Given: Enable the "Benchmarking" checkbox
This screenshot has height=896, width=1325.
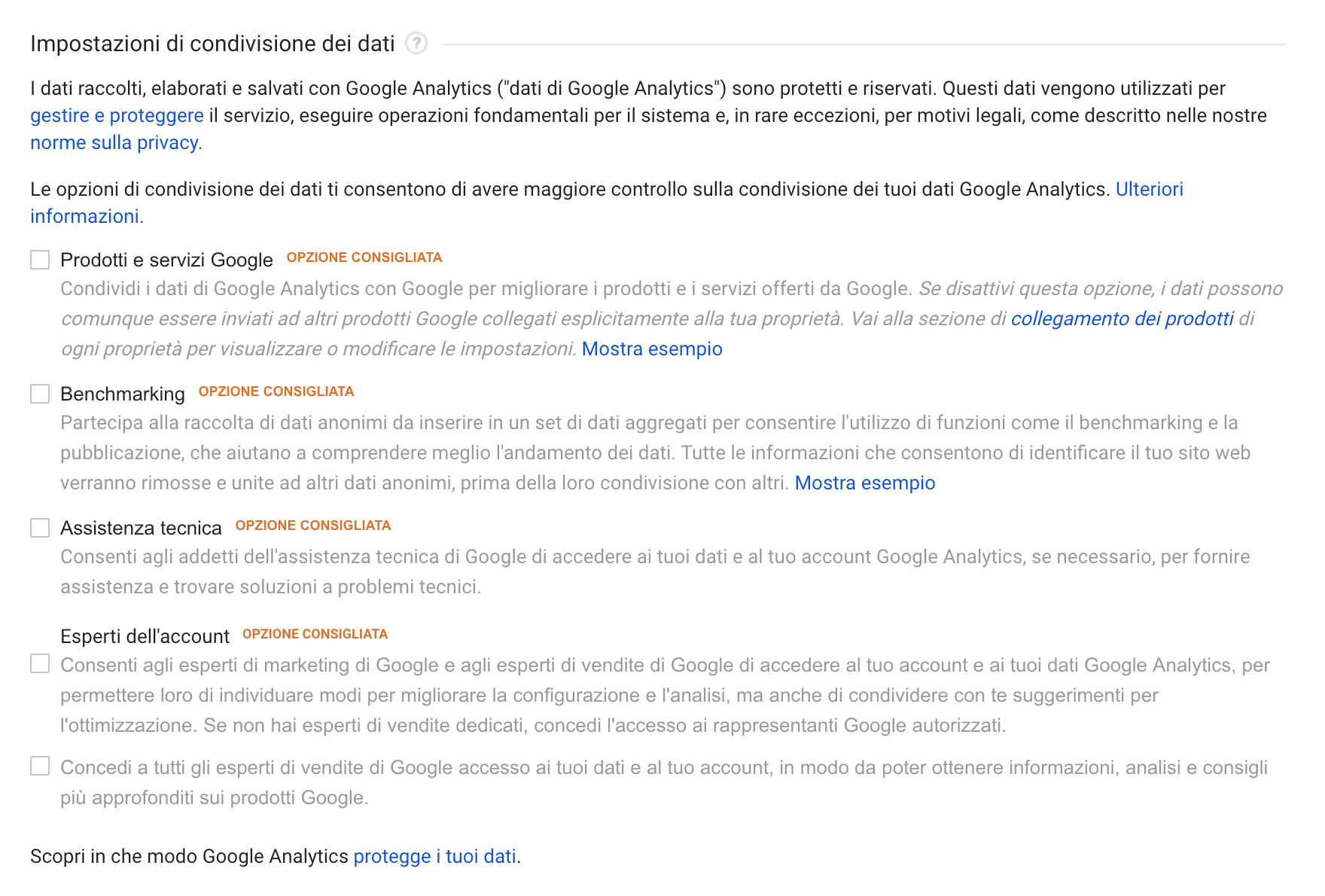Looking at the screenshot, I should (x=39, y=394).
